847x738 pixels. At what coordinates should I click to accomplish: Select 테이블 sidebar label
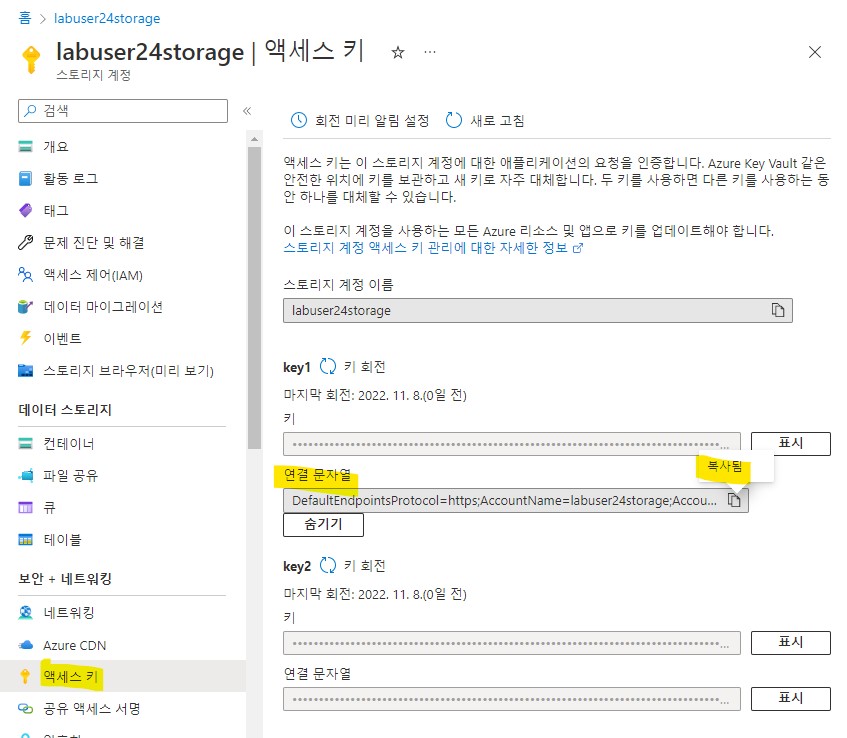[63, 539]
